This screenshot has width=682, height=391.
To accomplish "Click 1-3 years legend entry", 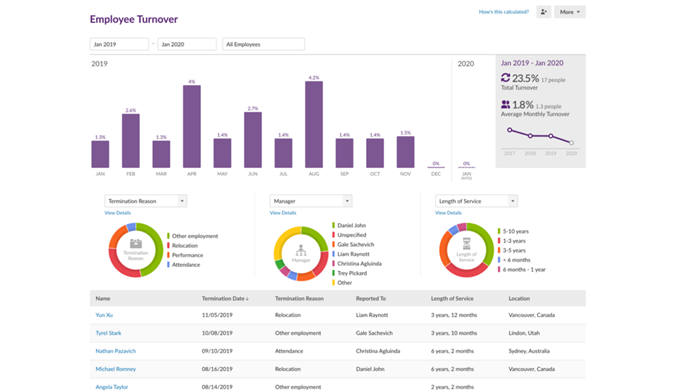I will point(514,241).
